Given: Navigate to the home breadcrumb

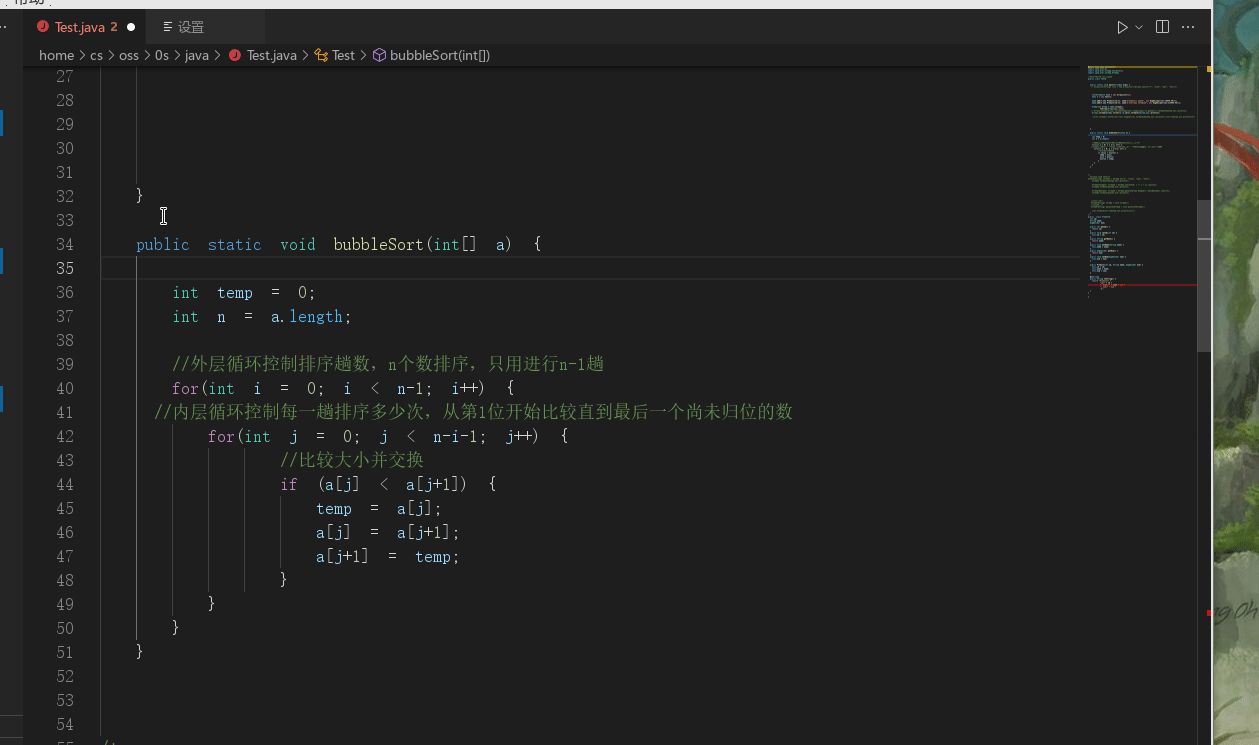Looking at the screenshot, I should click(56, 55).
